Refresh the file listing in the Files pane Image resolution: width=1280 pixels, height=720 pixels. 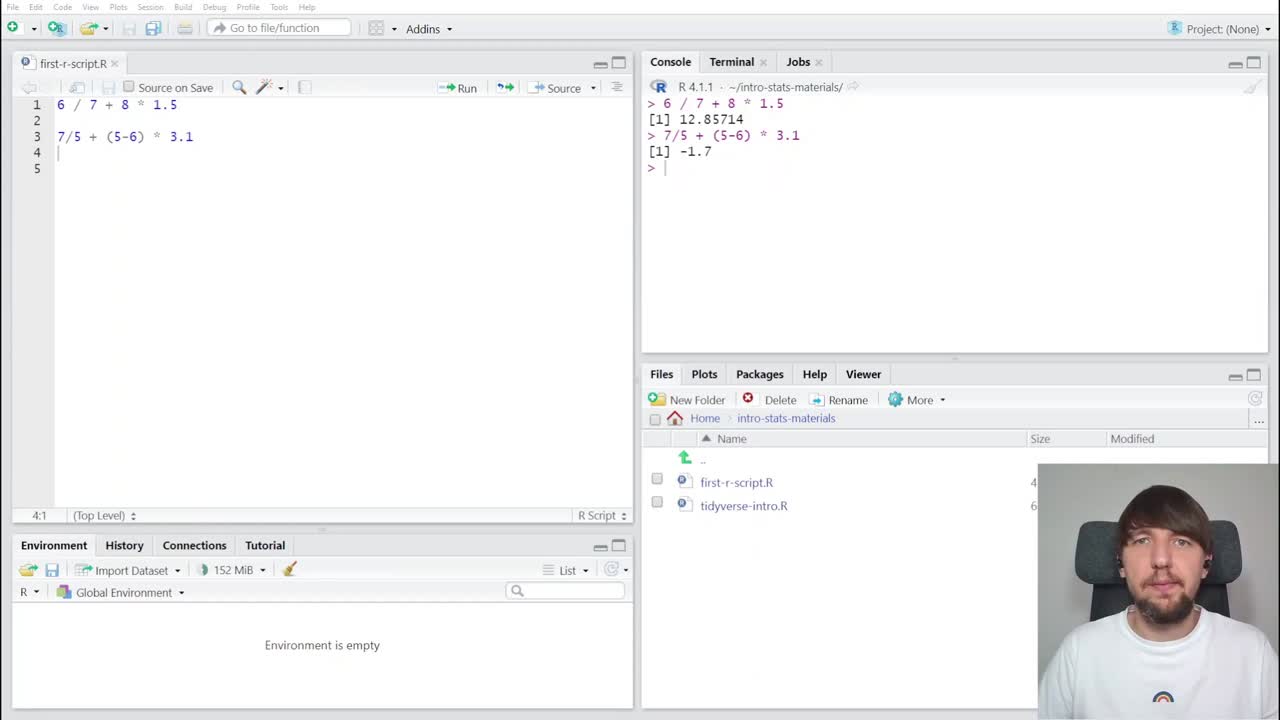tap(1255, 397)
